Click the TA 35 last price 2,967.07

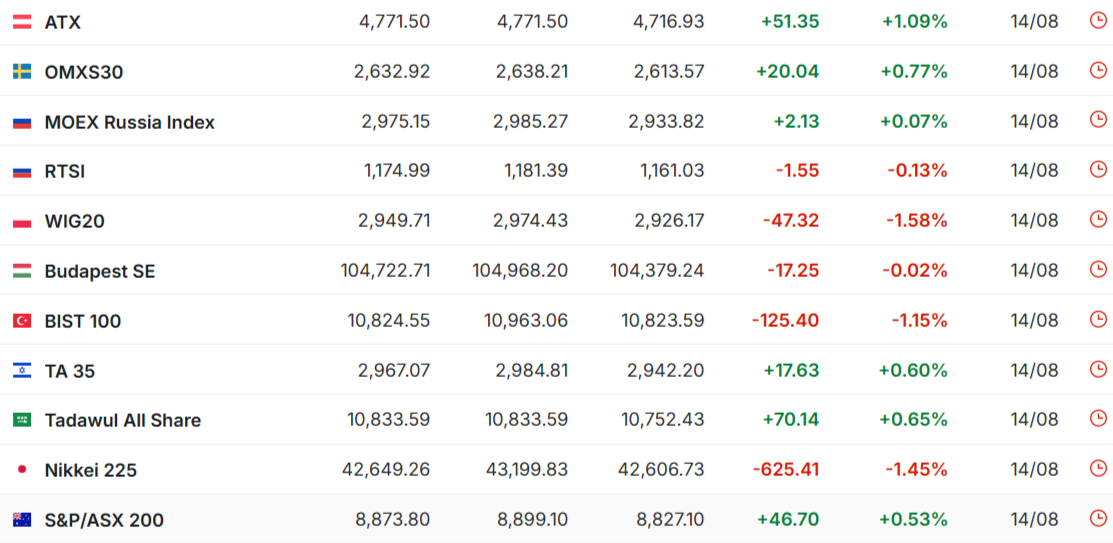tap(395, 371)
